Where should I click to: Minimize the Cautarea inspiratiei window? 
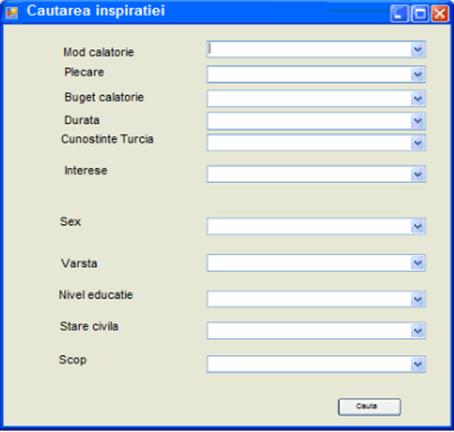click(x=399, y=14)
